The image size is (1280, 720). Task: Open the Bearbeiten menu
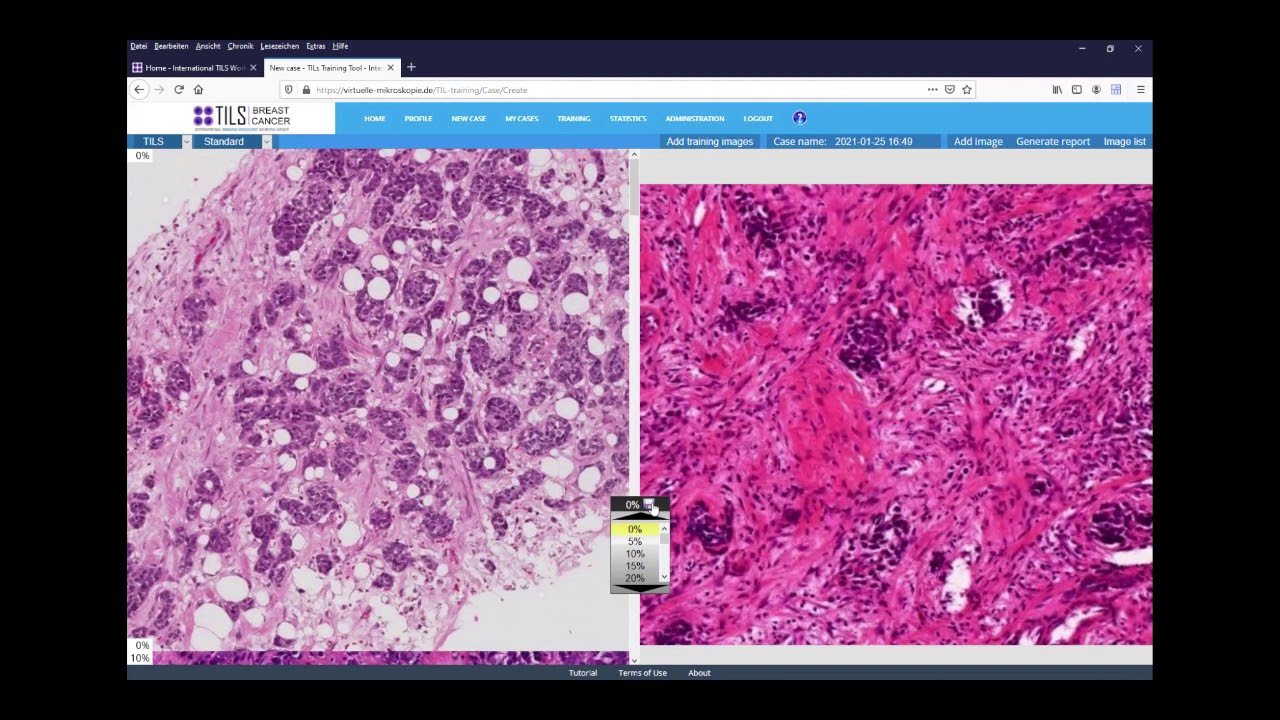click(171, 46)
